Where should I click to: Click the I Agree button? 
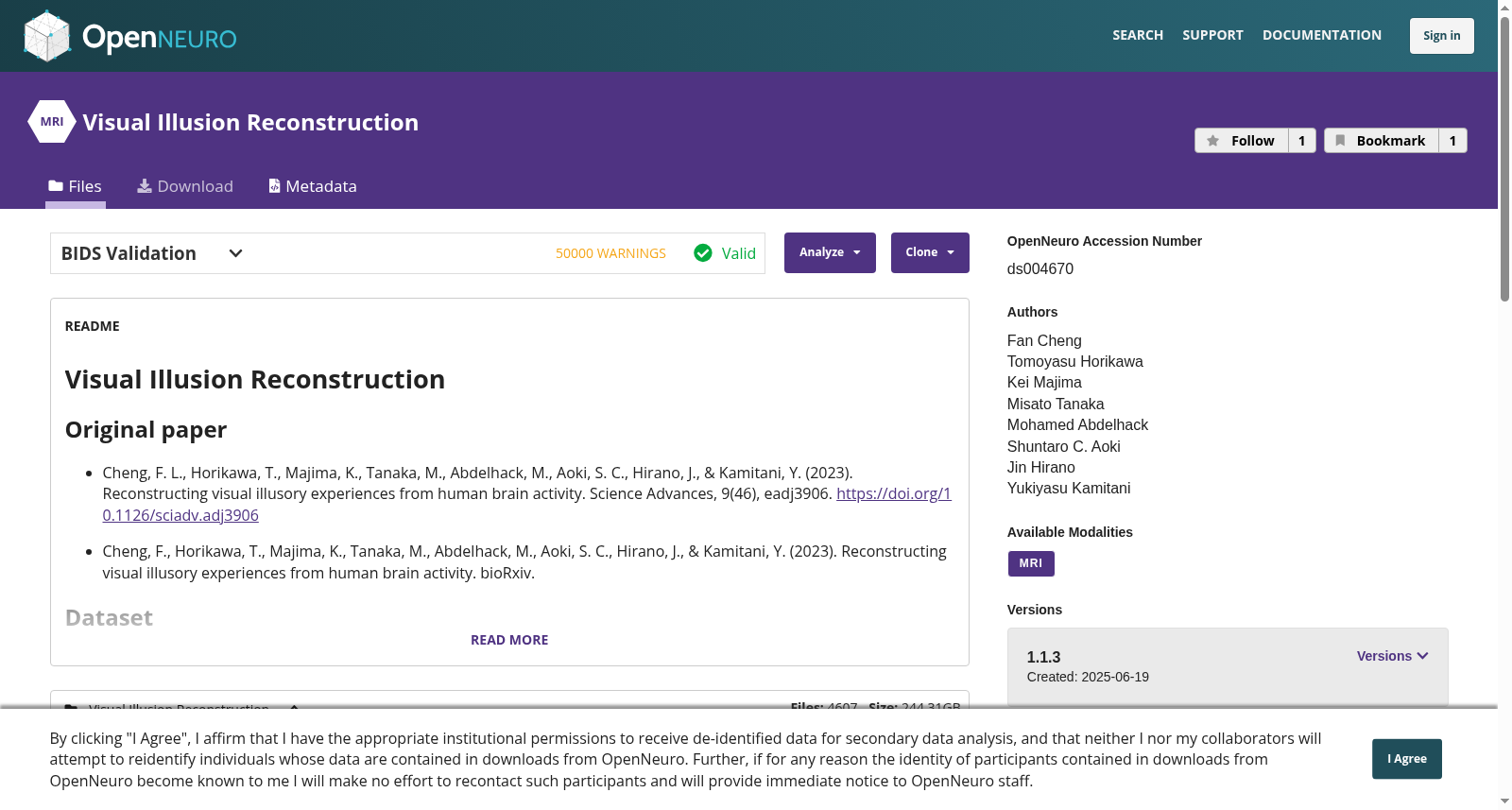point(1407,759)
